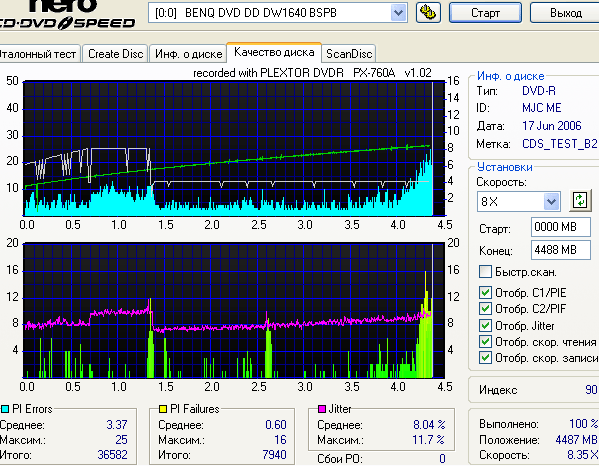Click the Выход exit button
The width and height of the screenshot is (599, 466).
tap(565, 13)
